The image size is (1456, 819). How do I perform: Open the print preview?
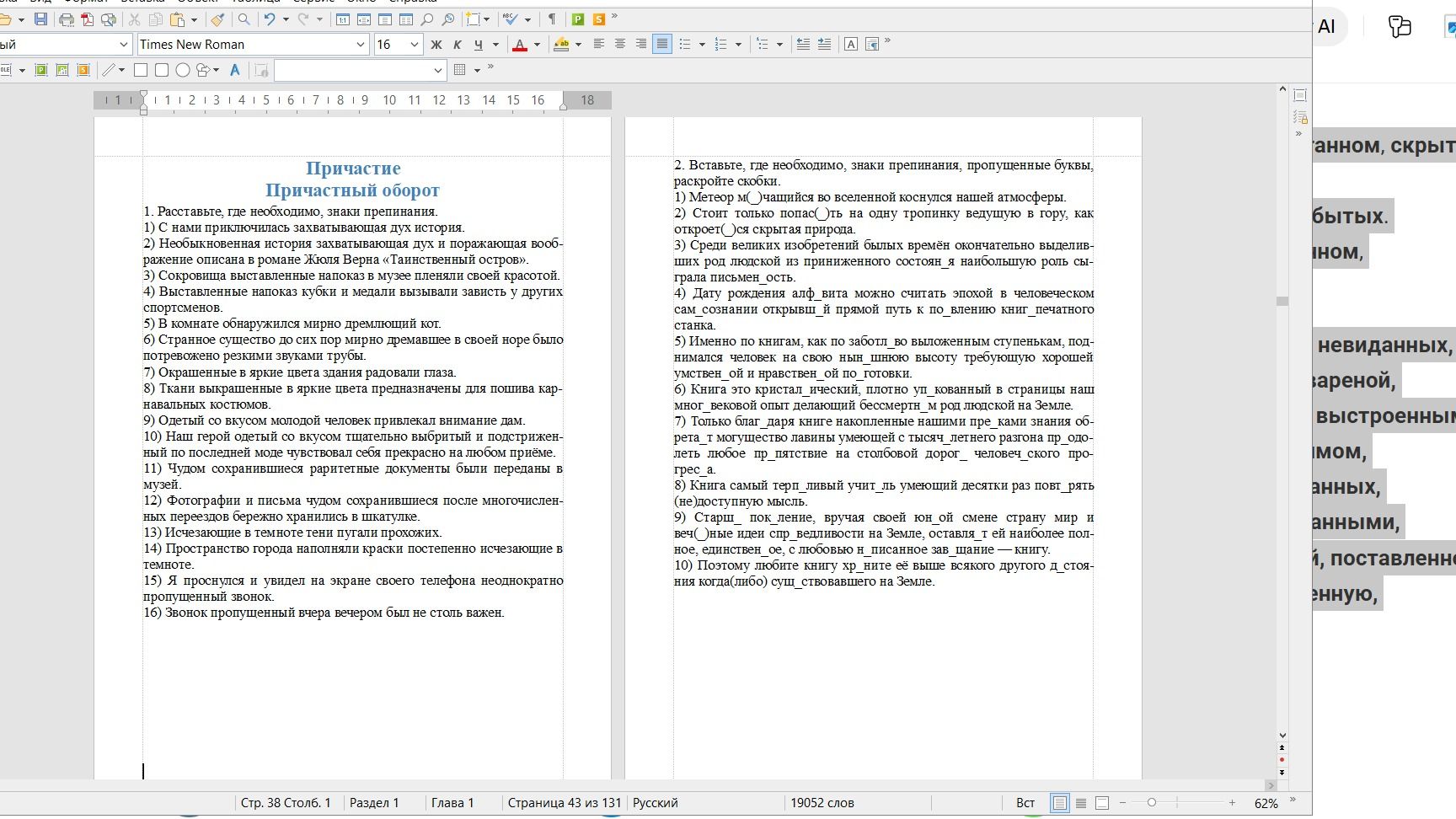109,19
